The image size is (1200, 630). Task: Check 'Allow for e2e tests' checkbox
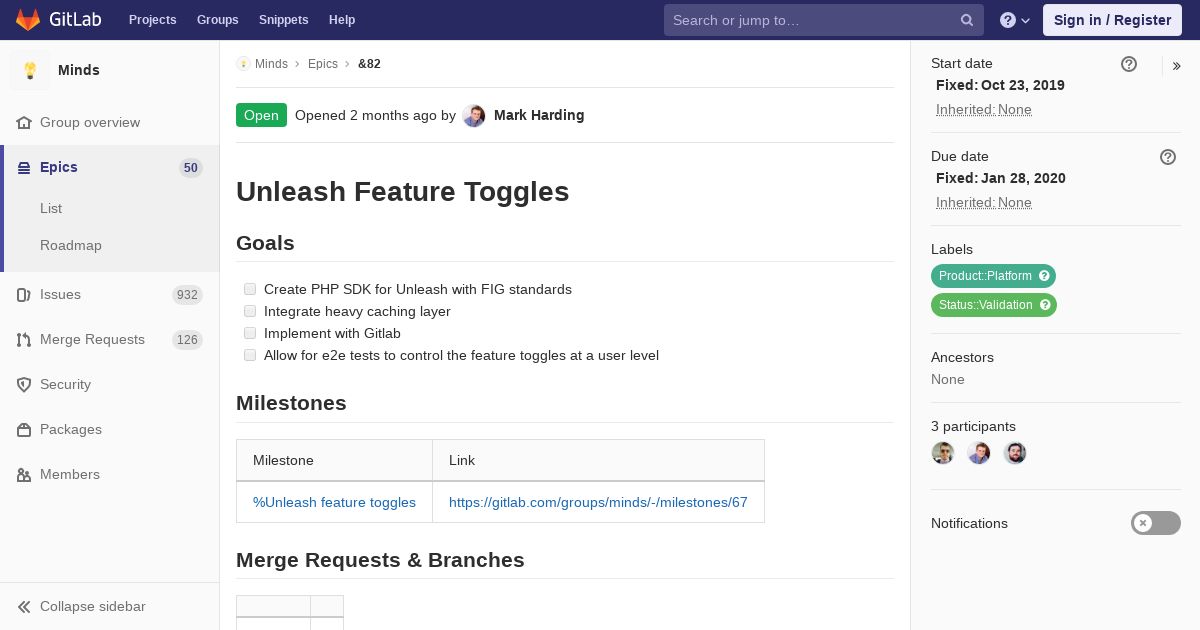click(x=250, y=355)
